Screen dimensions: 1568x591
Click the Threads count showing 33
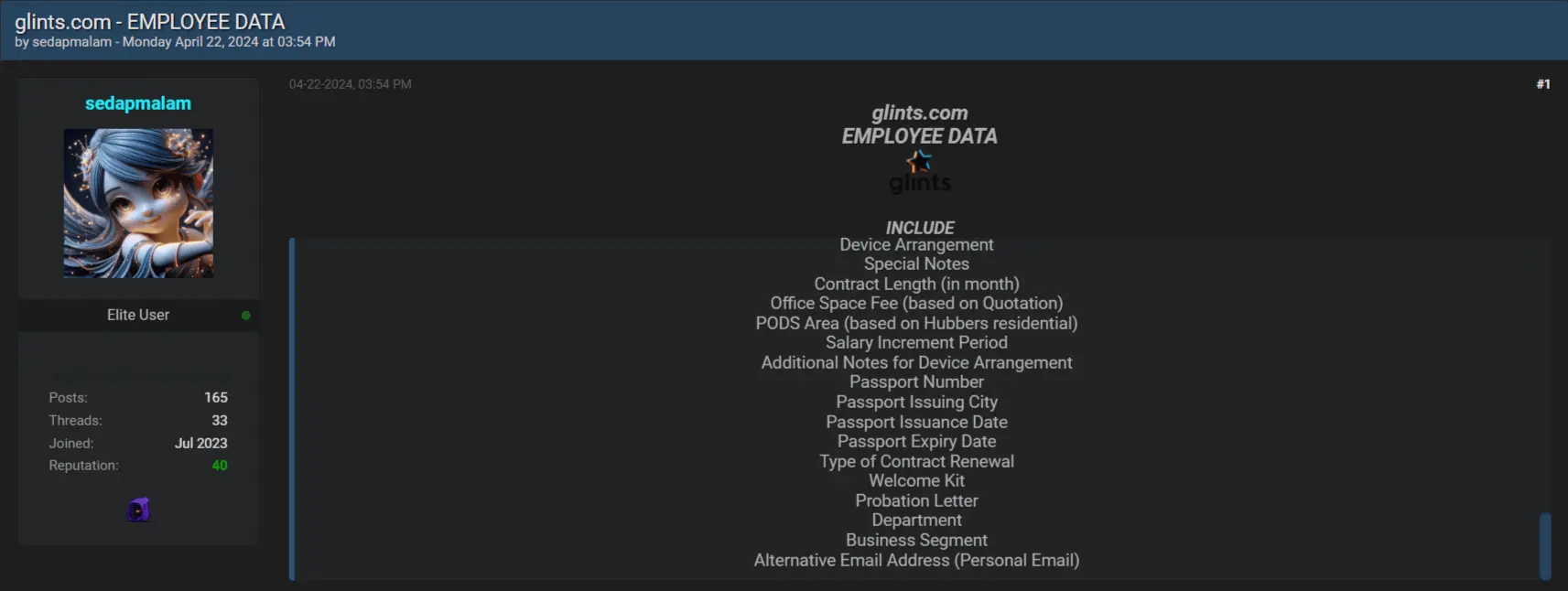(221, 420)
